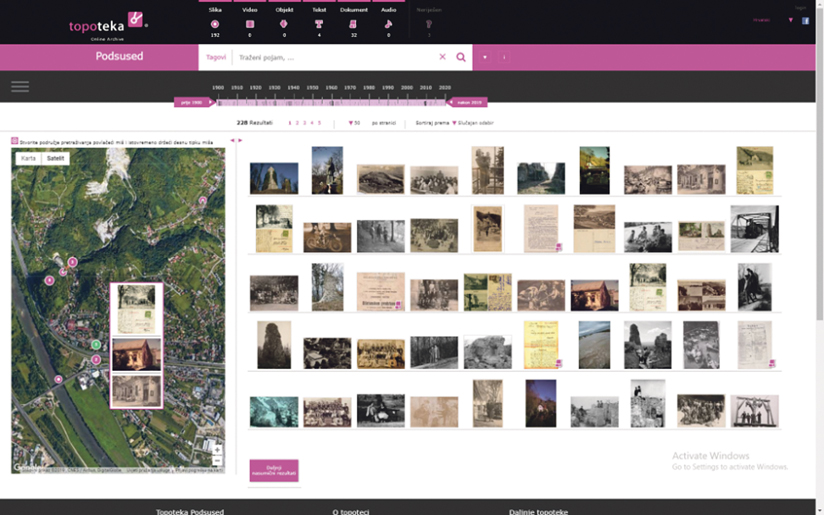Filter results by Tekst type icon
The height and width of the screenshot is (515, 824).
pyautogui.click(x=318, y=24)
